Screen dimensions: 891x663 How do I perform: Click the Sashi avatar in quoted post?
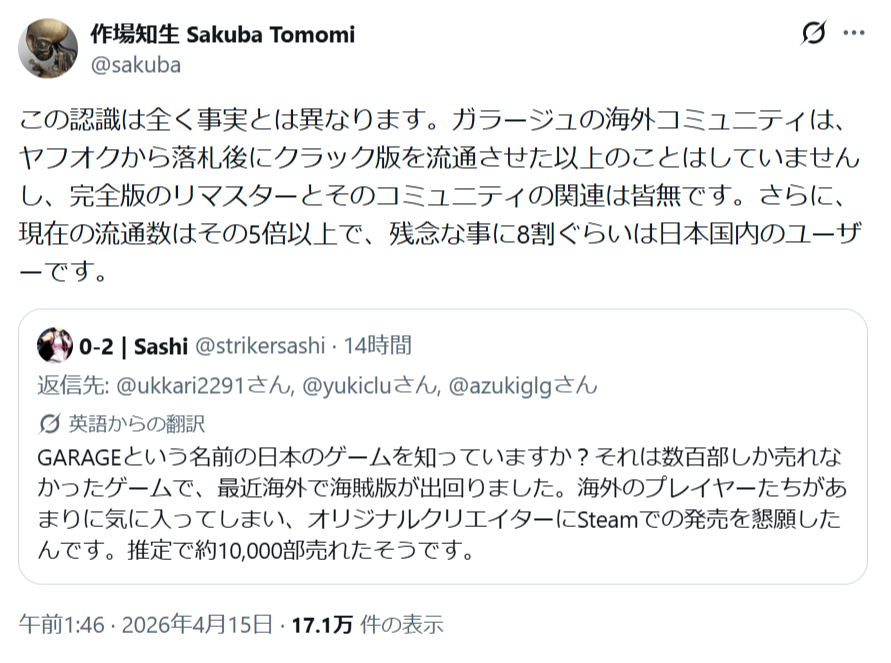tap(55, 345)
